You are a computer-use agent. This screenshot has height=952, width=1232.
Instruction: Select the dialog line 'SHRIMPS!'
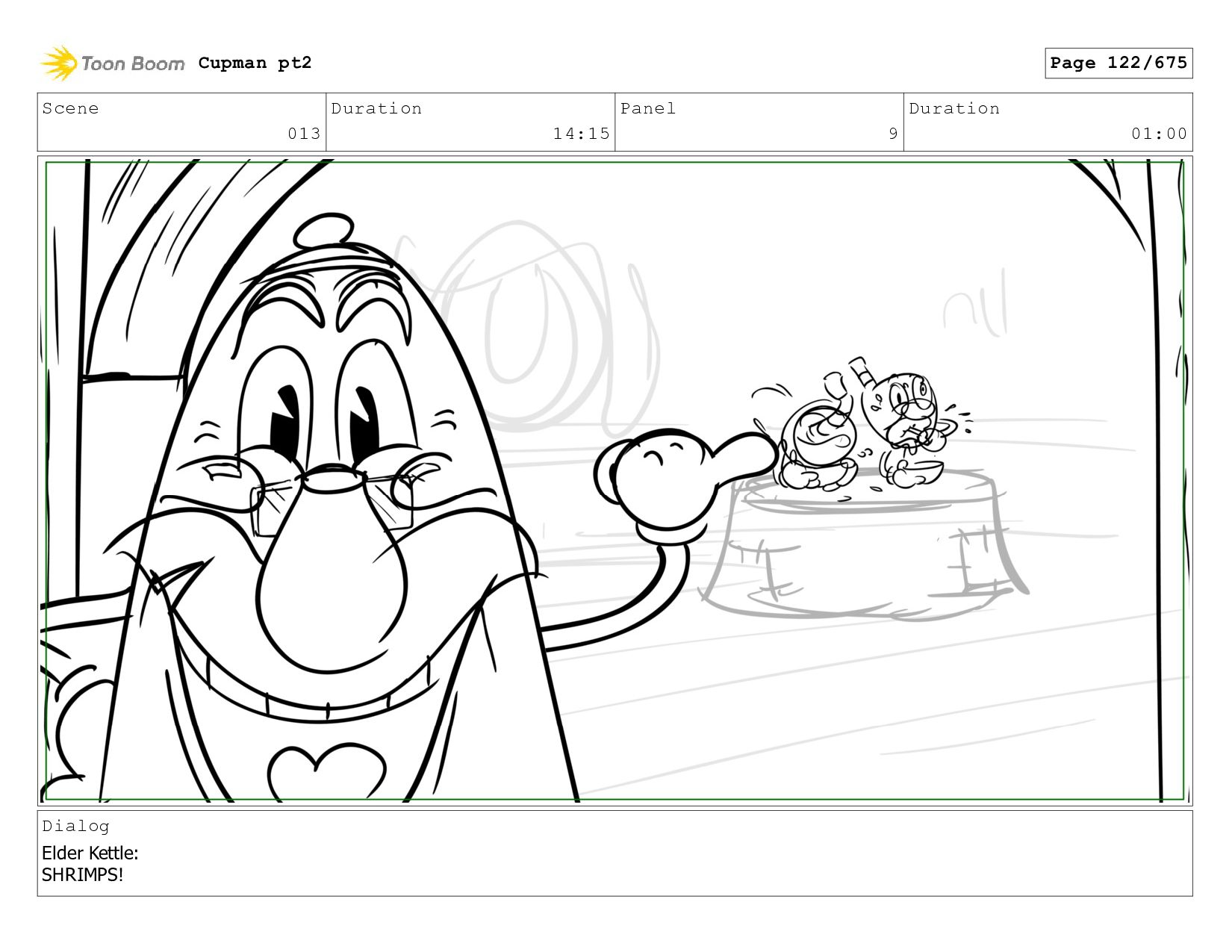coord(82,874)
